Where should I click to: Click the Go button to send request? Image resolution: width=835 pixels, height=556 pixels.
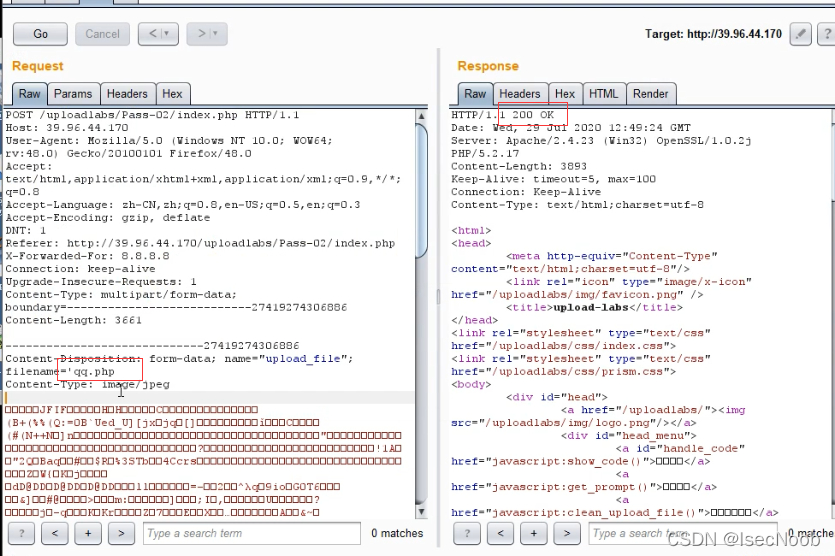point(40,34)
